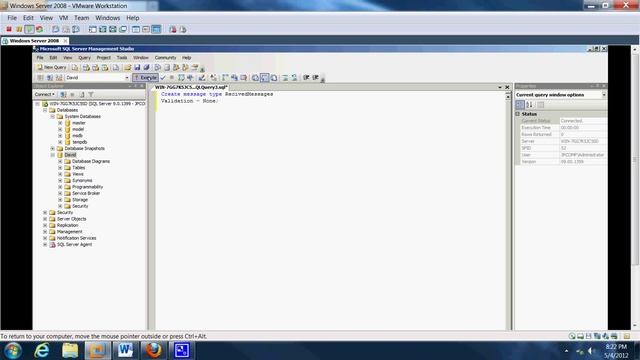Select Notification Services folder
Screen dimensions: 640x360
tap(76, 238)
